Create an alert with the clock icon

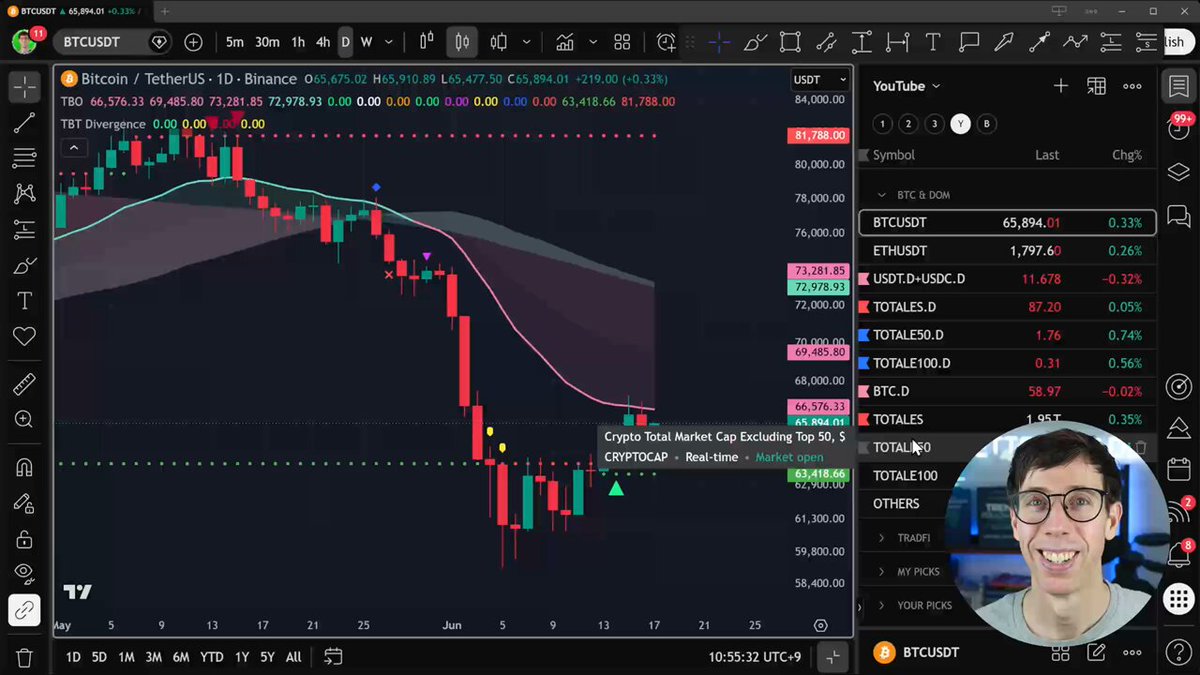[x=666, y=42]
